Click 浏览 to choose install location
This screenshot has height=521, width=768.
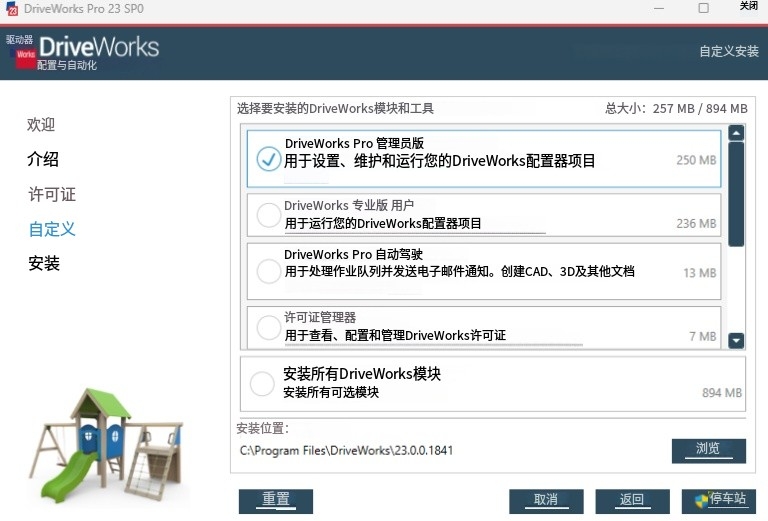(708, 449)
